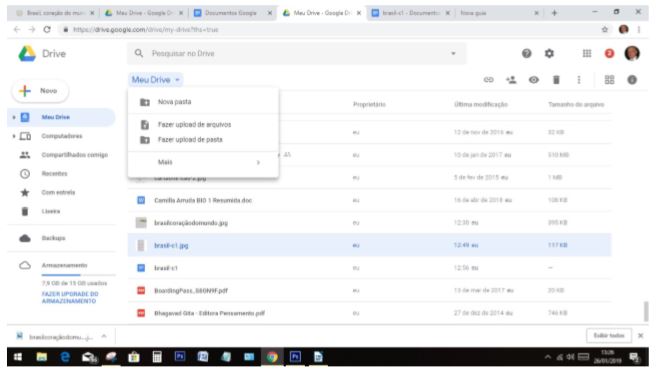Viewport: 669px width, 371px height.
Task: Click Fazer upgrade do armazenamento link
Action: coord(70,297)
